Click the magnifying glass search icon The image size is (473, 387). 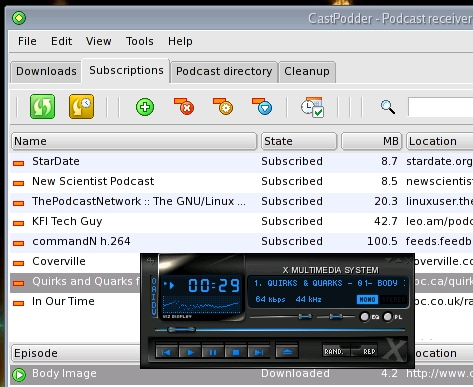coord(388,107)
